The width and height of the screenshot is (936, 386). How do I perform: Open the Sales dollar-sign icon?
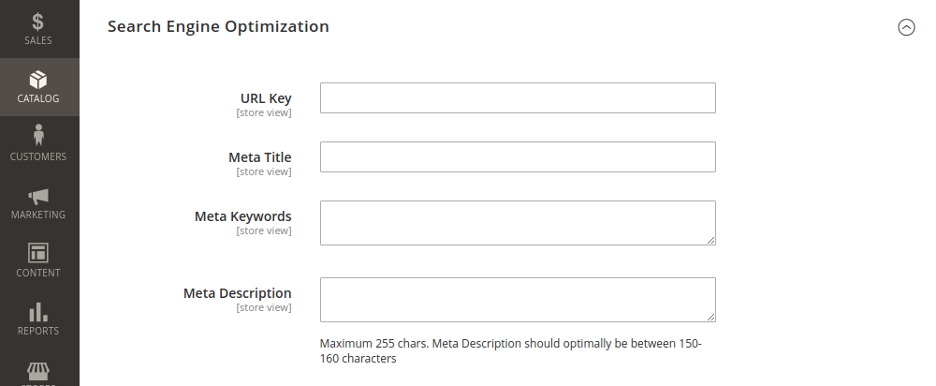point(38,22)
